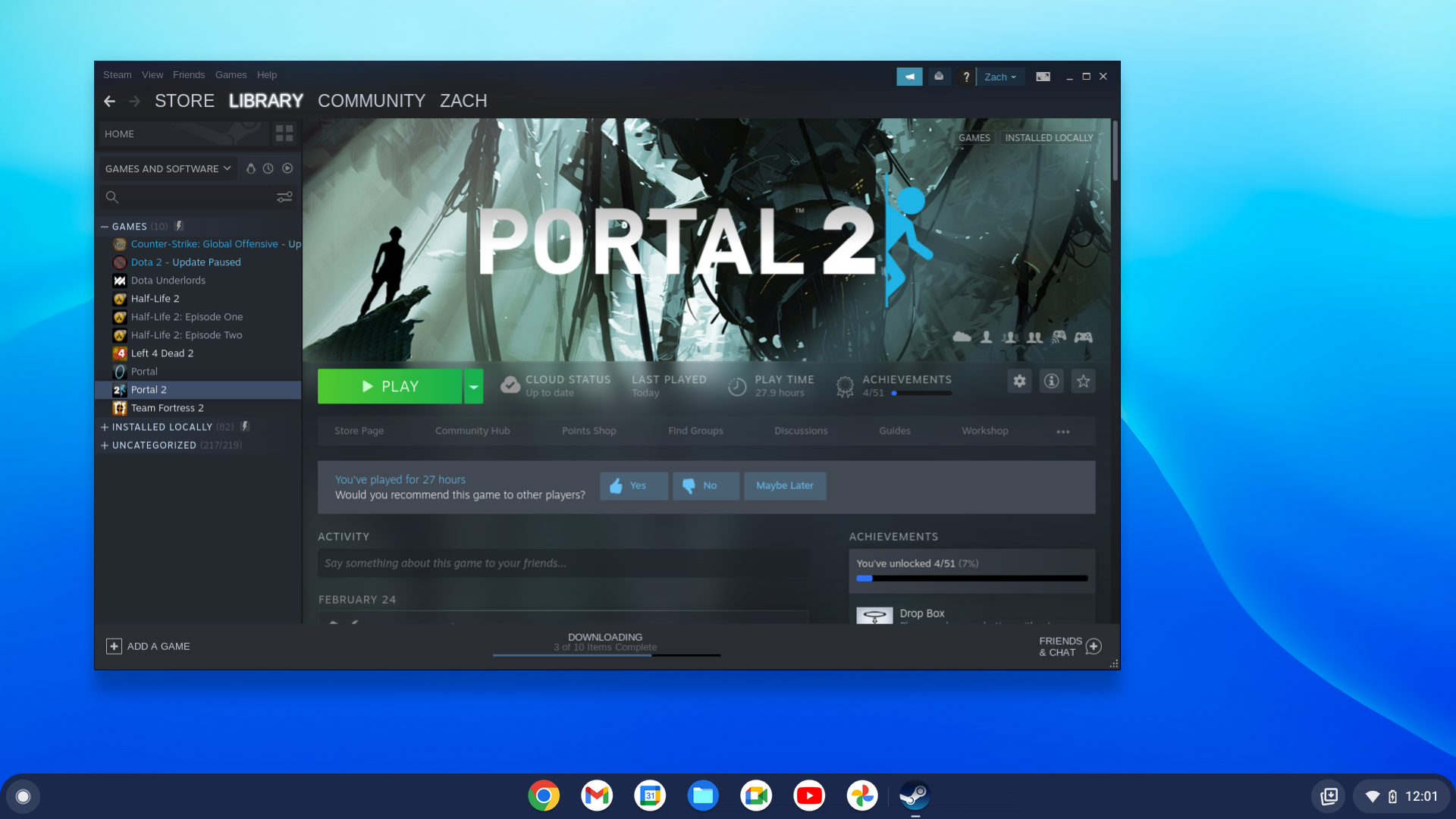Enable grid view for game library
This screenshot has height=819, width=1456.
pos(284,133)
